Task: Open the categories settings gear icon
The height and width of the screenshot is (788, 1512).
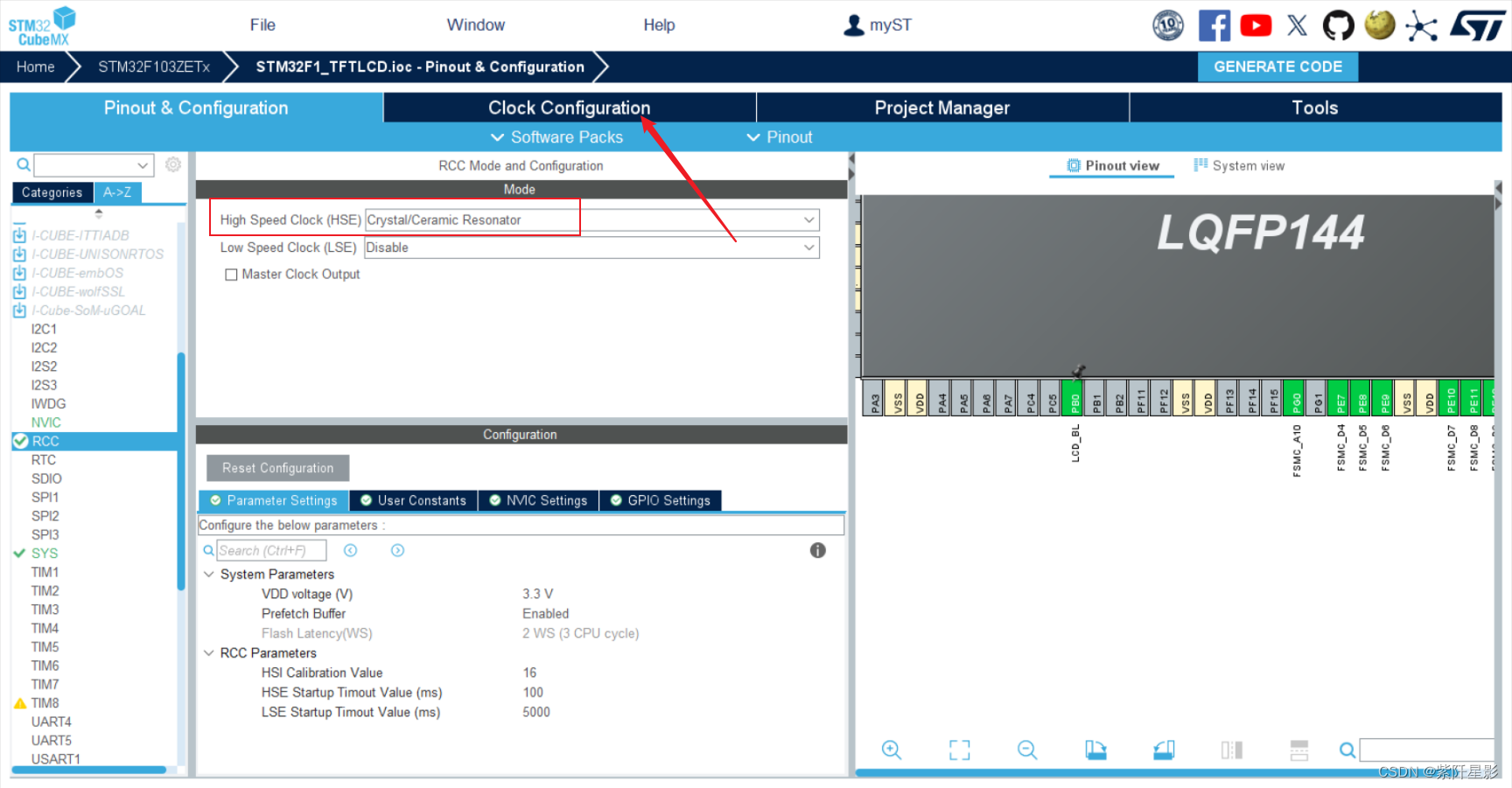Action: pos(173,164)
